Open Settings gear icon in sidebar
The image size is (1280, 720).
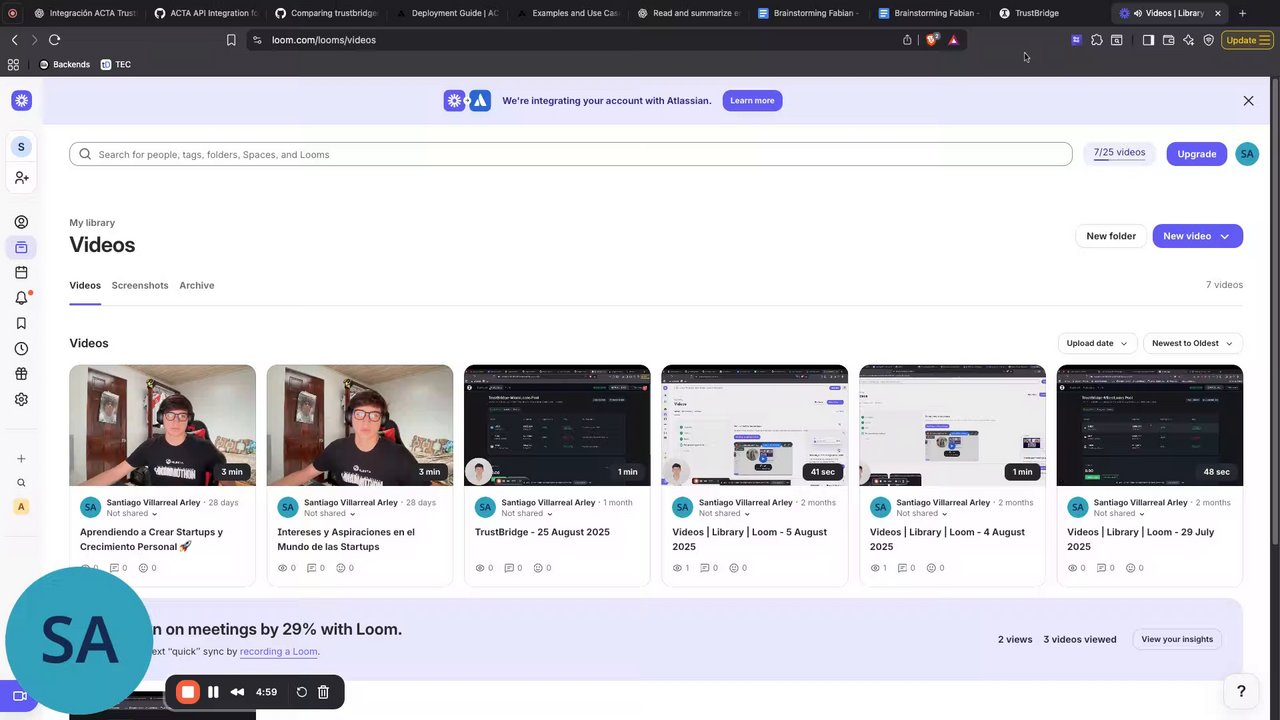tap(21, 399)
